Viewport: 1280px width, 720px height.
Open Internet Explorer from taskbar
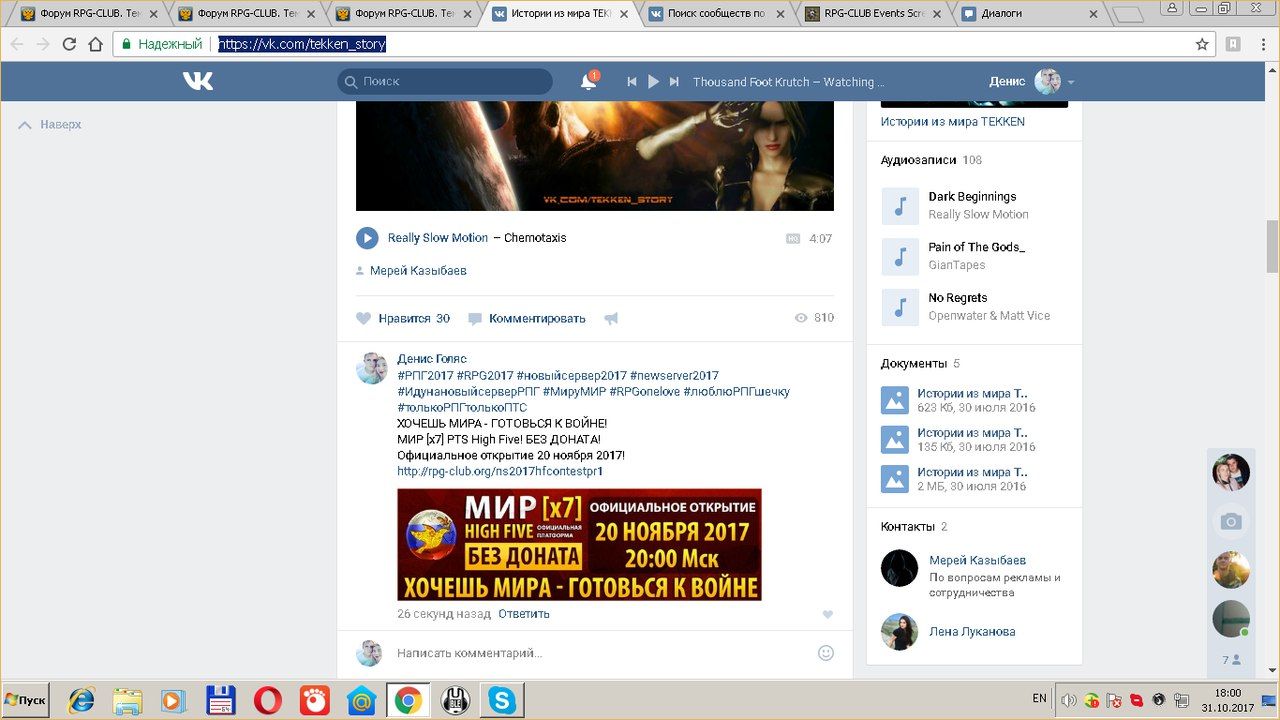pyautogui.click(x=82, y=700)
